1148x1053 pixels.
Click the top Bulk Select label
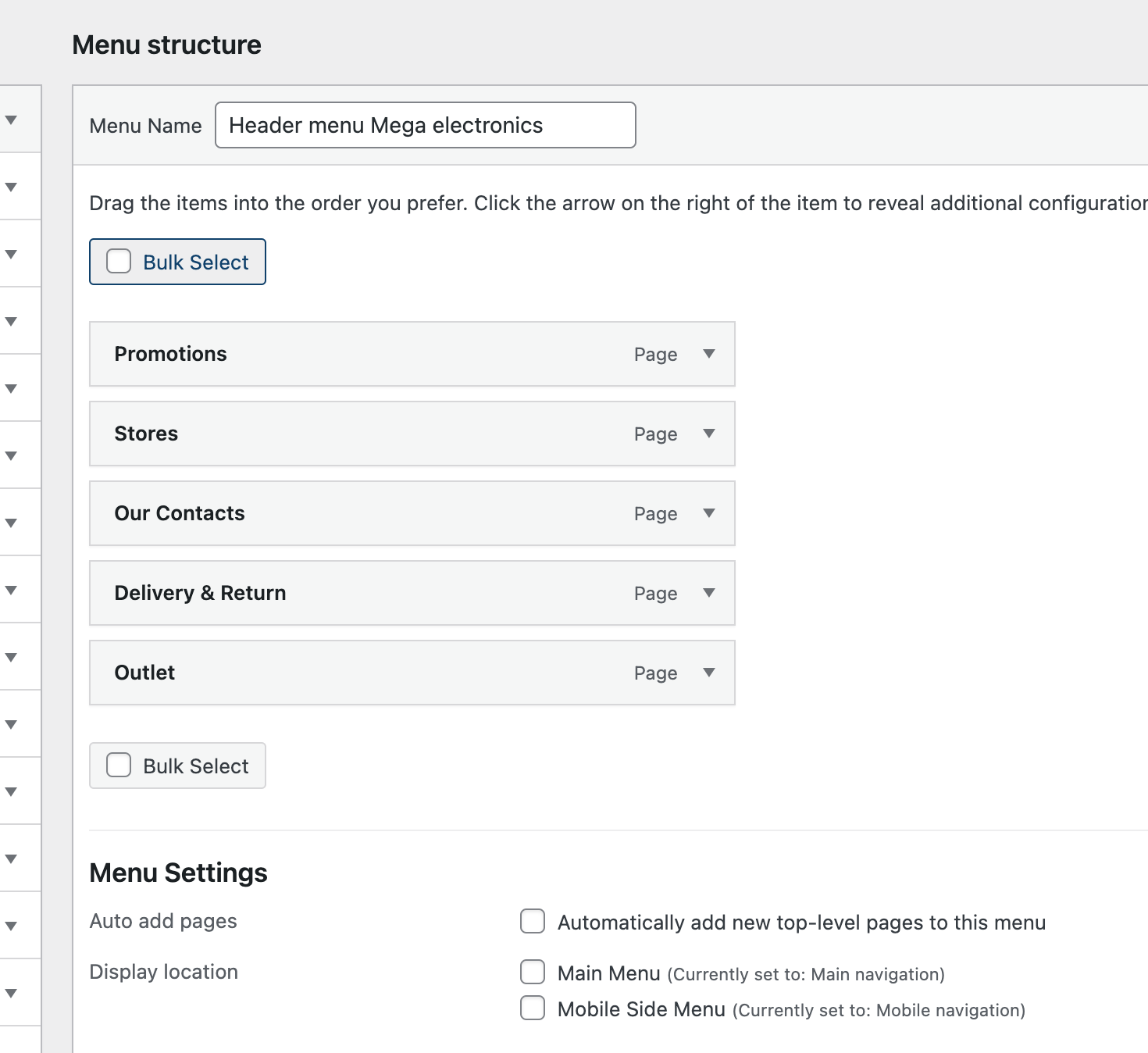pyautogui.click(x=195, y=262)
